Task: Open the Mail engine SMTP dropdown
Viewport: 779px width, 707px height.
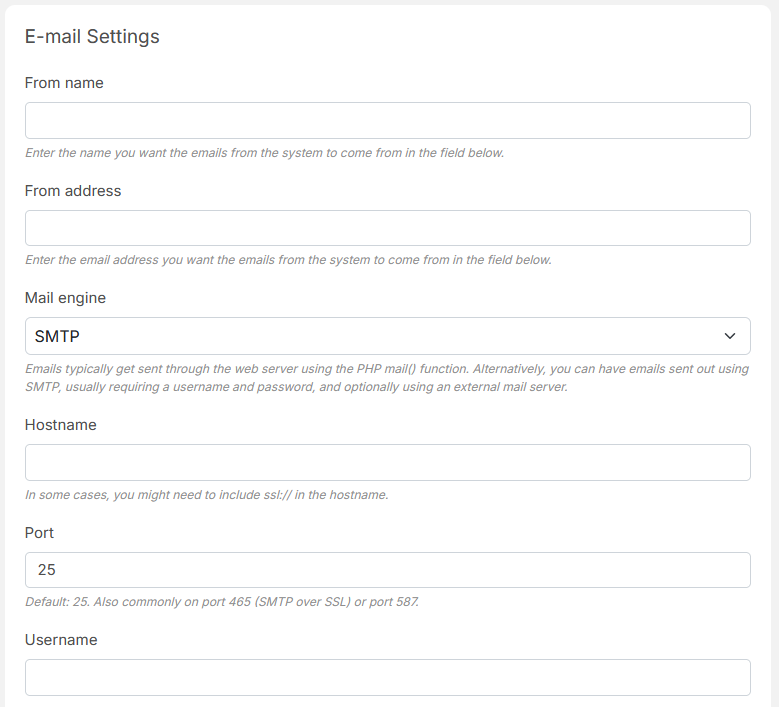Action: [387, 336]
